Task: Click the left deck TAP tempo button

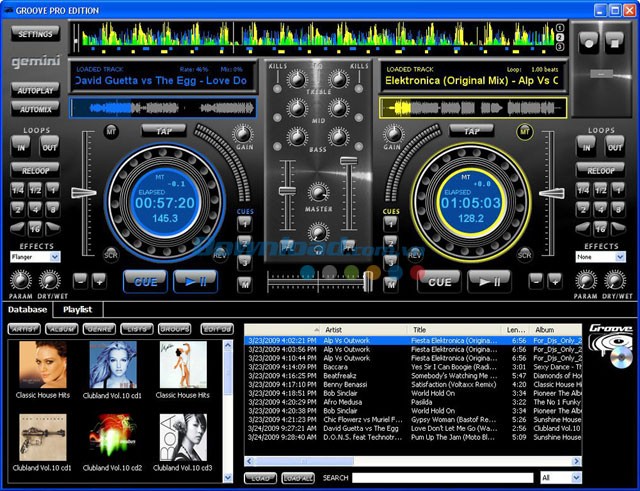Action: click(x=165, y=130)
